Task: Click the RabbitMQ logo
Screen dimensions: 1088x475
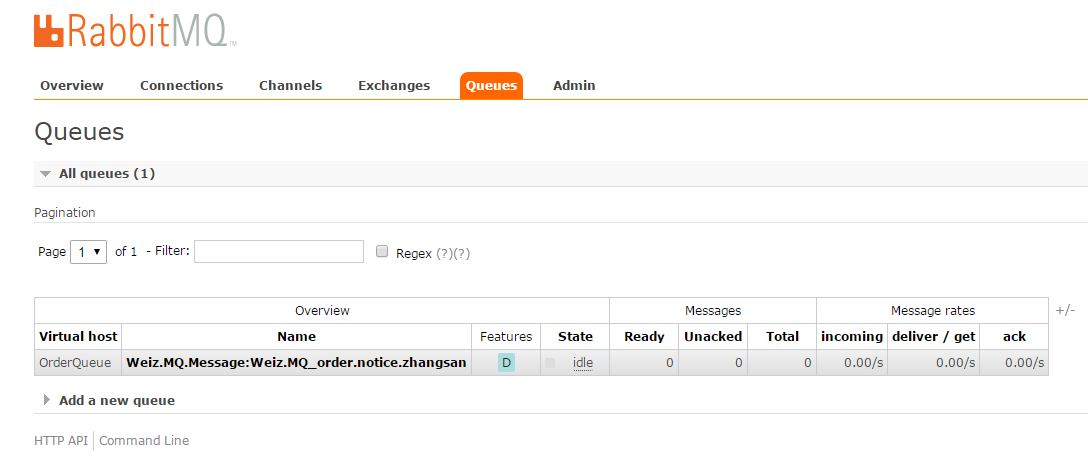Action: click(x=135, y=31)
